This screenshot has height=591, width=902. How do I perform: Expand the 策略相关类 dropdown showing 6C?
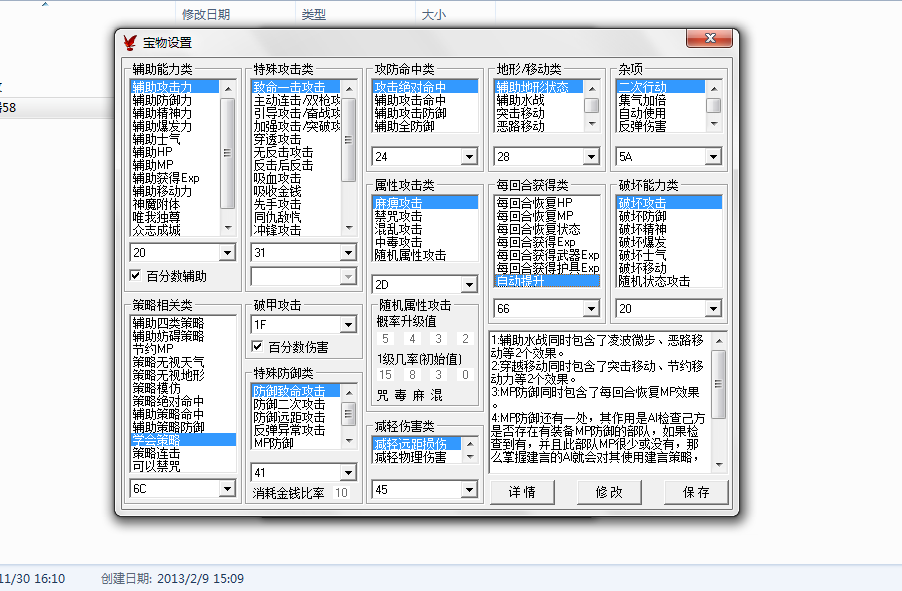[x=226, y=489]
